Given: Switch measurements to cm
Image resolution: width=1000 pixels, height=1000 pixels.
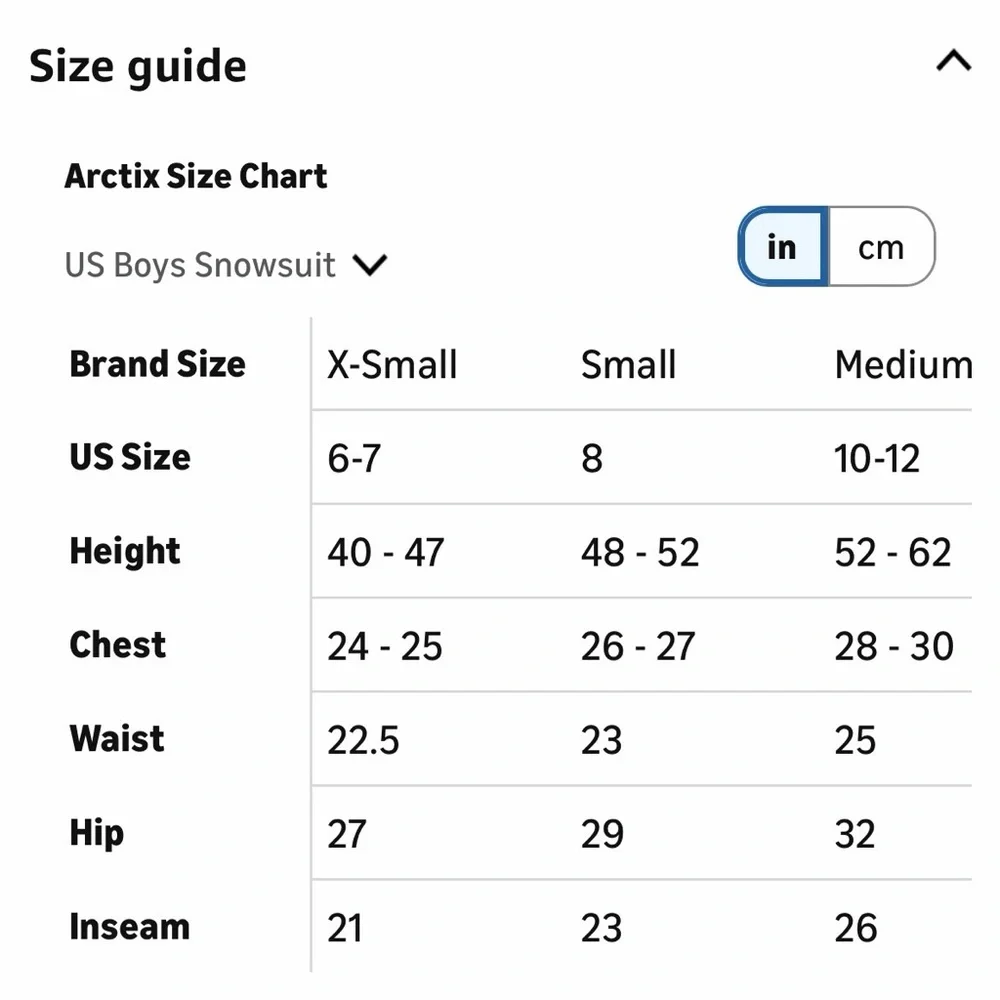Looking at the screenshot, I should tap(880, 247).
